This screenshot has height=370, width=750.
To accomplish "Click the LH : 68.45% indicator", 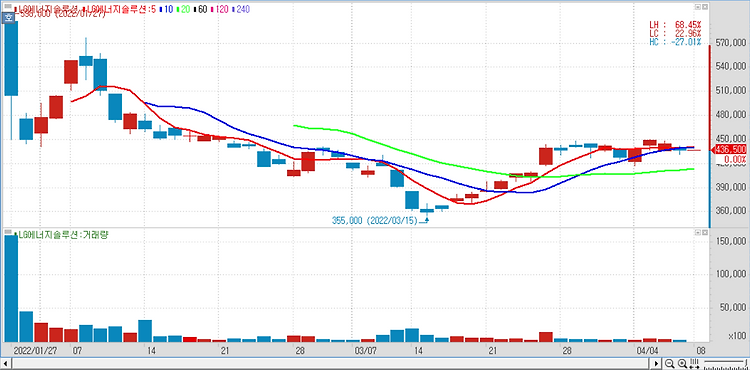I will point(675,24).
